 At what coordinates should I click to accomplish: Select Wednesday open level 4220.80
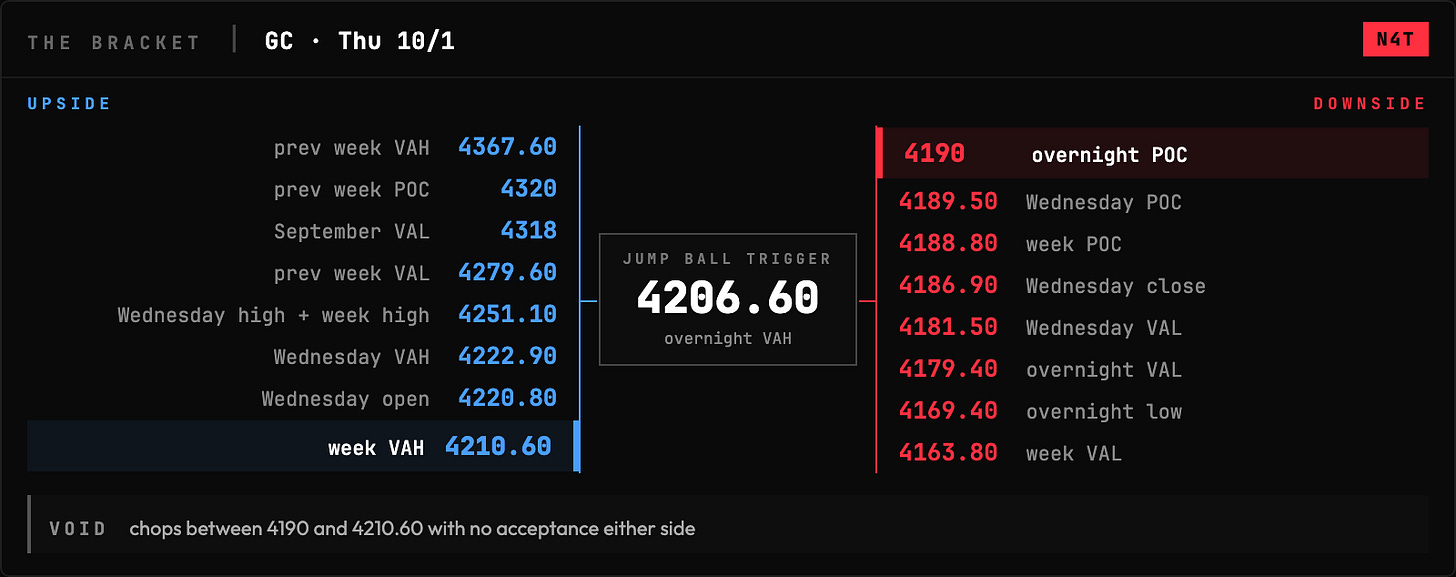[x=508, y=399]
